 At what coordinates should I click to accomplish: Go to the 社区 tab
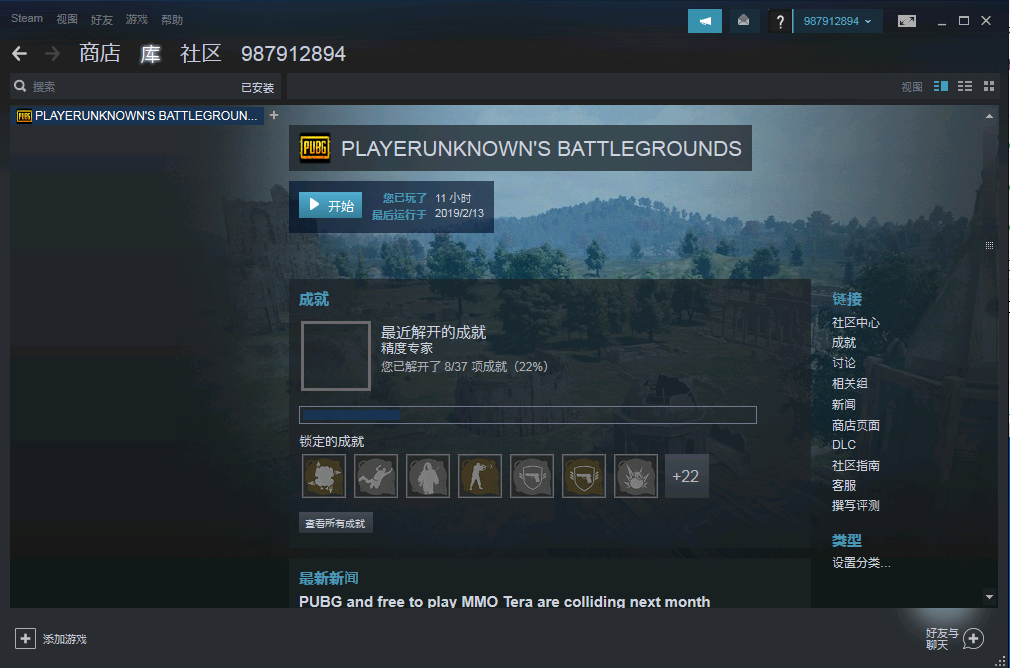201,53
